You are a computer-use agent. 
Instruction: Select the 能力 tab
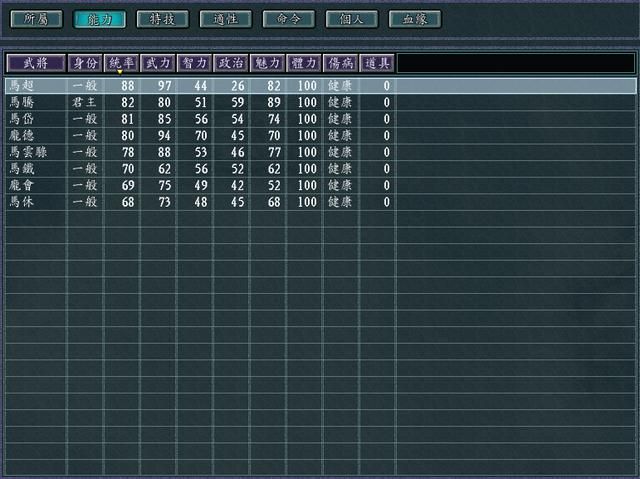pyautogui.click(x=99, y=19)
